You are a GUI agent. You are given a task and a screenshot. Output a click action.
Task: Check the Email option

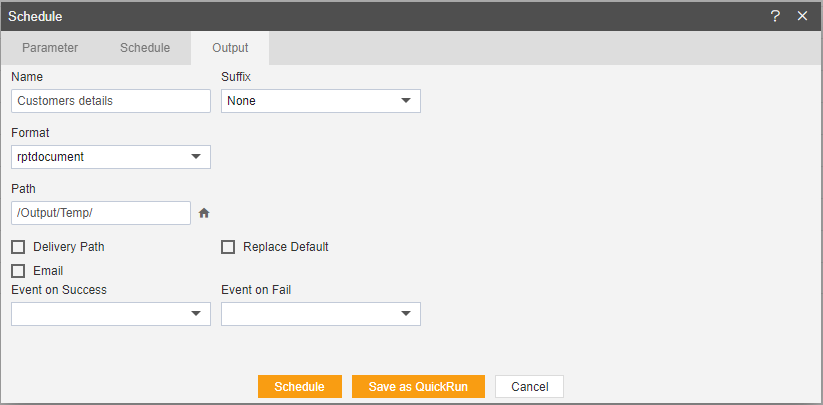pos(18,271)
